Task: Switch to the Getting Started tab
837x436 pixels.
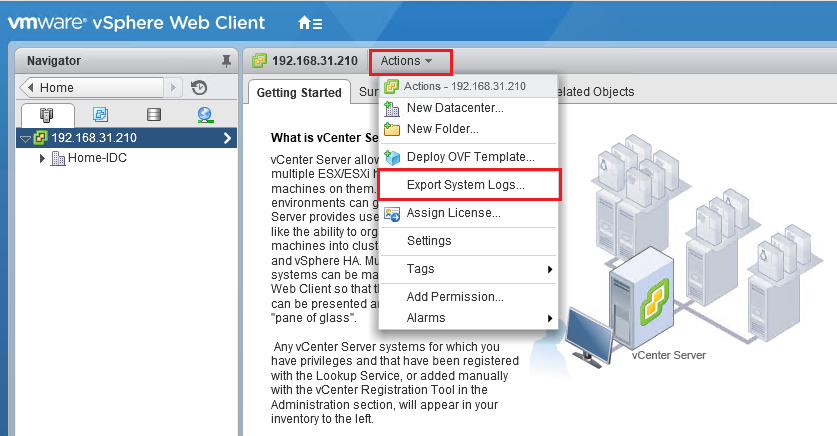Action: point(299,92)
